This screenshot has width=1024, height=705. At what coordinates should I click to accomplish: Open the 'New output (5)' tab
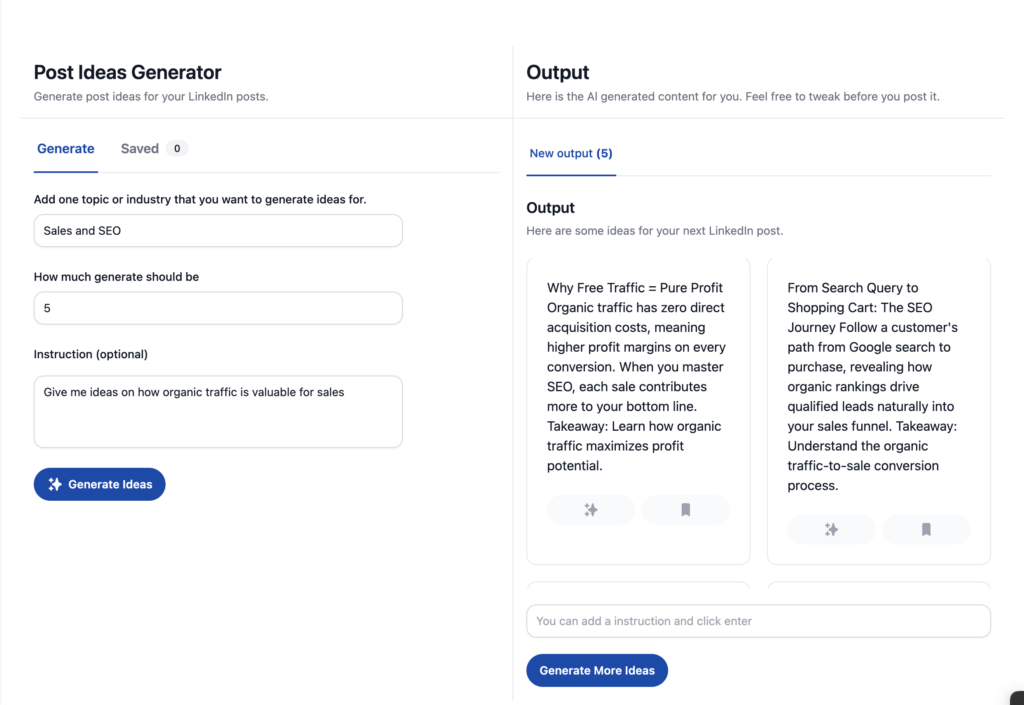tap(571, 153)
